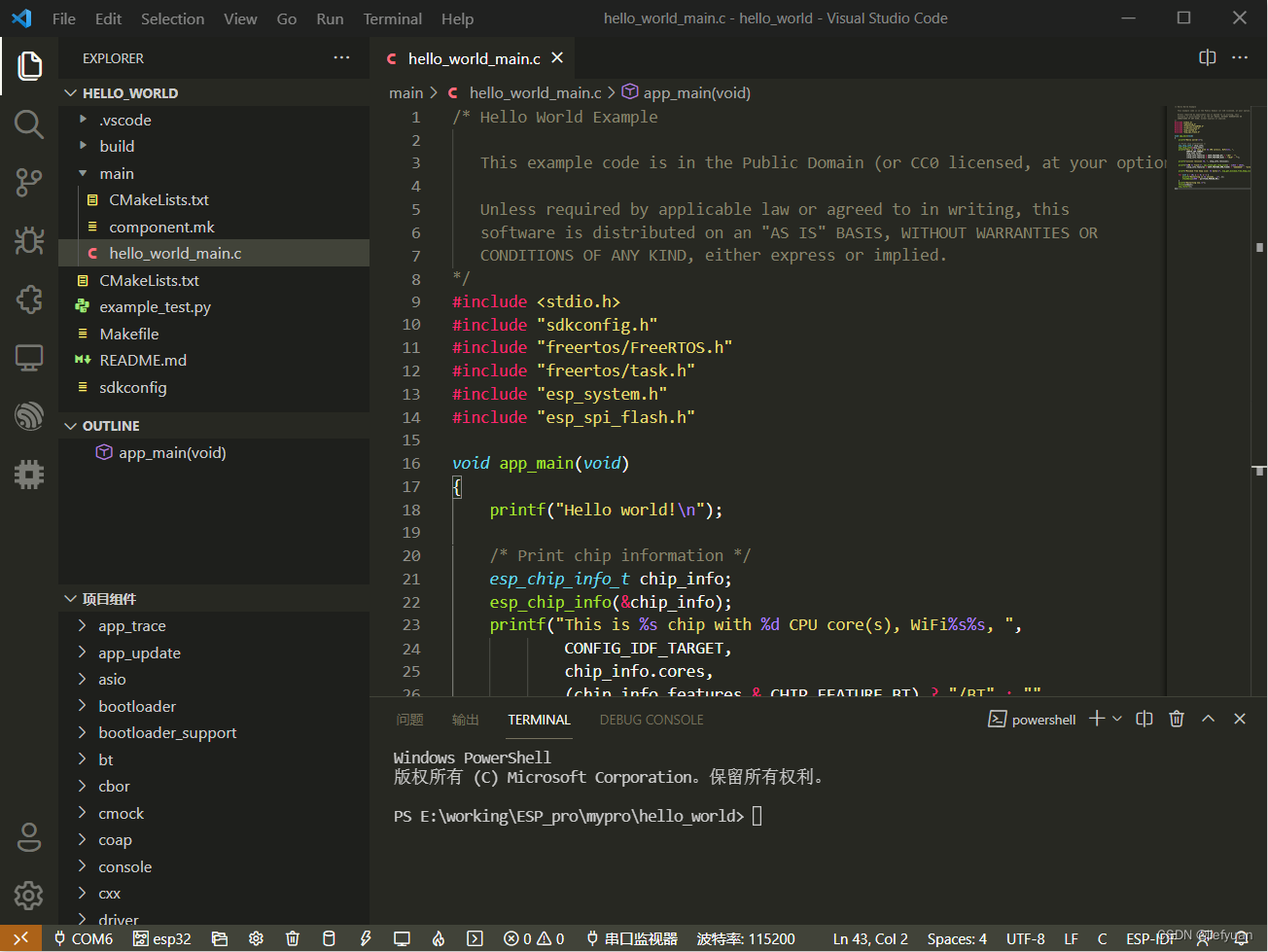Viewport: 1268px width, 952px height.
Task: Switch to the 问题 problems tab
Action: click(x=409, y=720)
